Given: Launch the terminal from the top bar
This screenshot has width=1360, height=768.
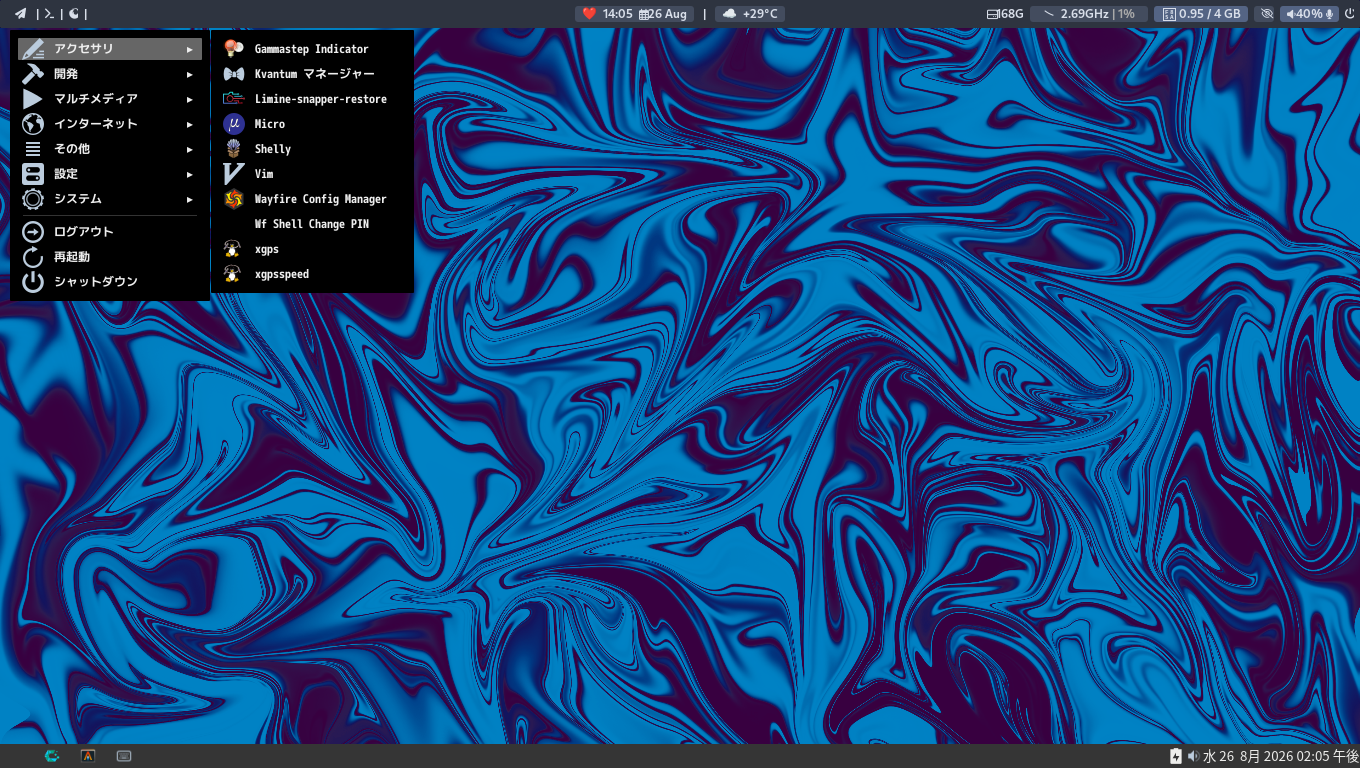Looking at the screenshot, I should (48, 14).
